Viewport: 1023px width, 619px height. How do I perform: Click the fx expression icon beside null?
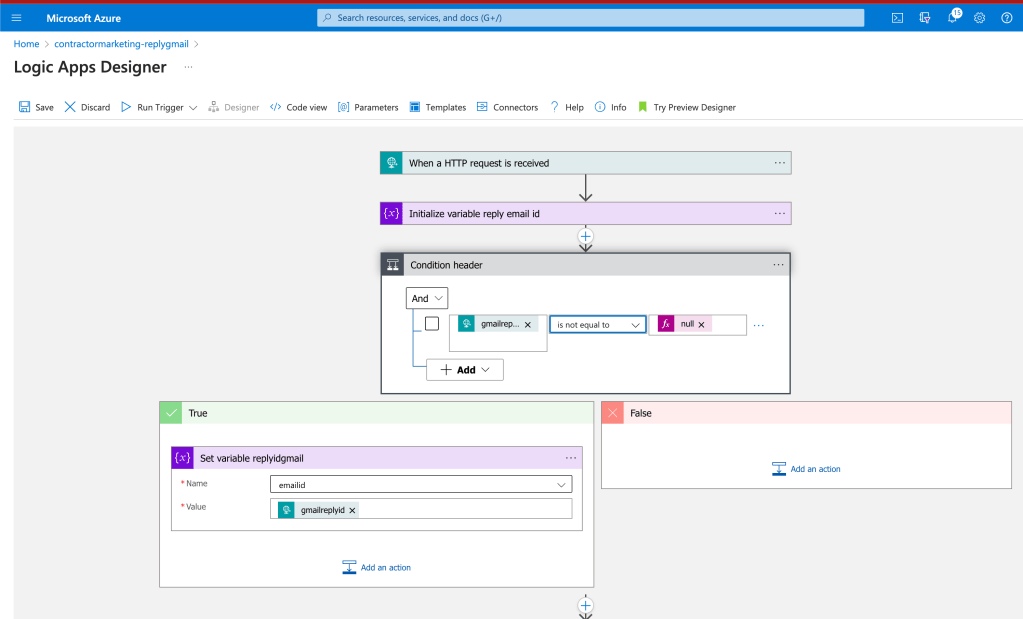tap(665, 324)
